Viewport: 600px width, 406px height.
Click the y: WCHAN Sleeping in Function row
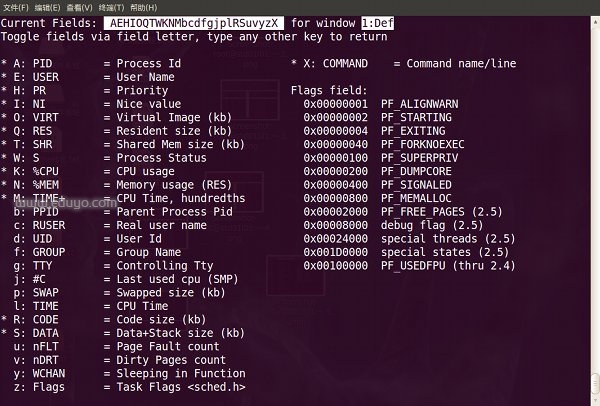pyautogui.click(x=120, y=374)
